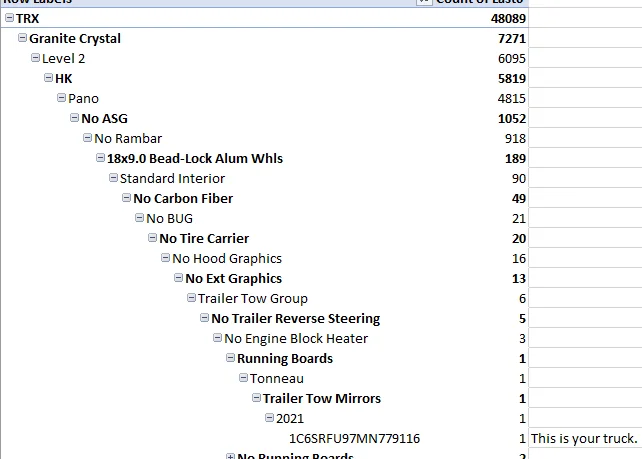The width and height of the screenshot is (642, 459).
Task: Collapse the Tonneau group
Action: pos(243,378)
